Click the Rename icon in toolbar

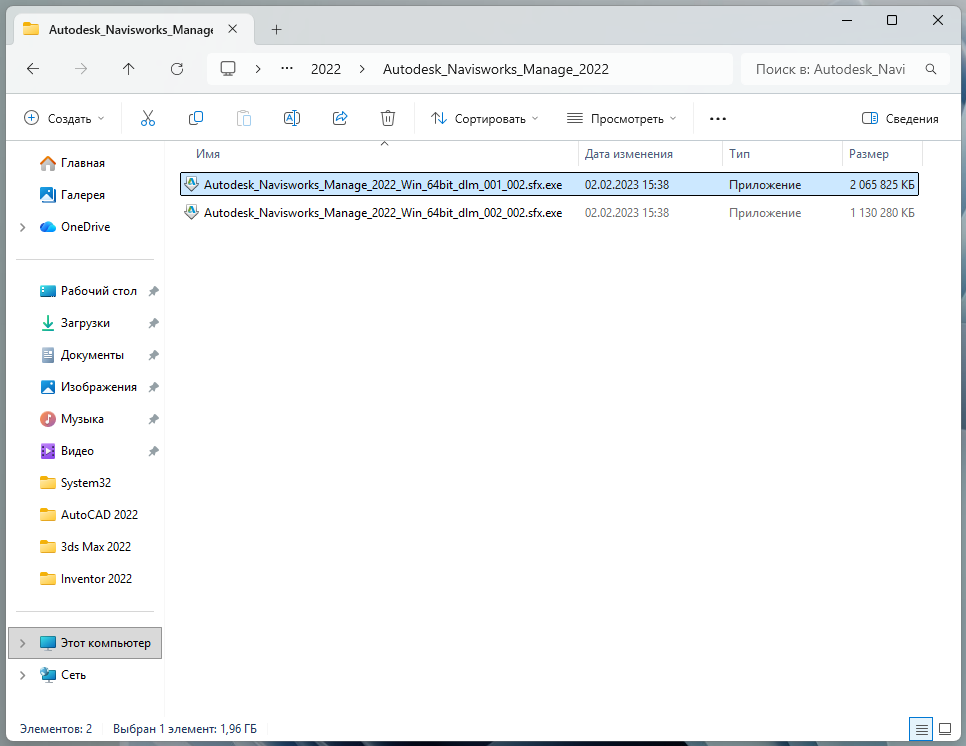point(292,118)
